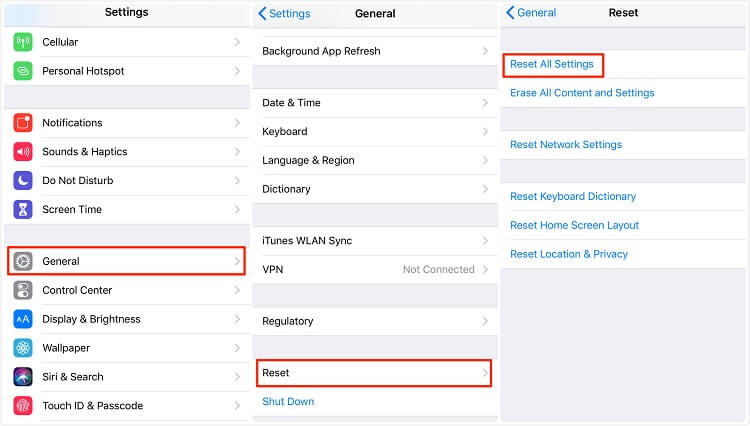Expand Background App Refresh chevron
750x426 pixels.
(x=485, y=51)
